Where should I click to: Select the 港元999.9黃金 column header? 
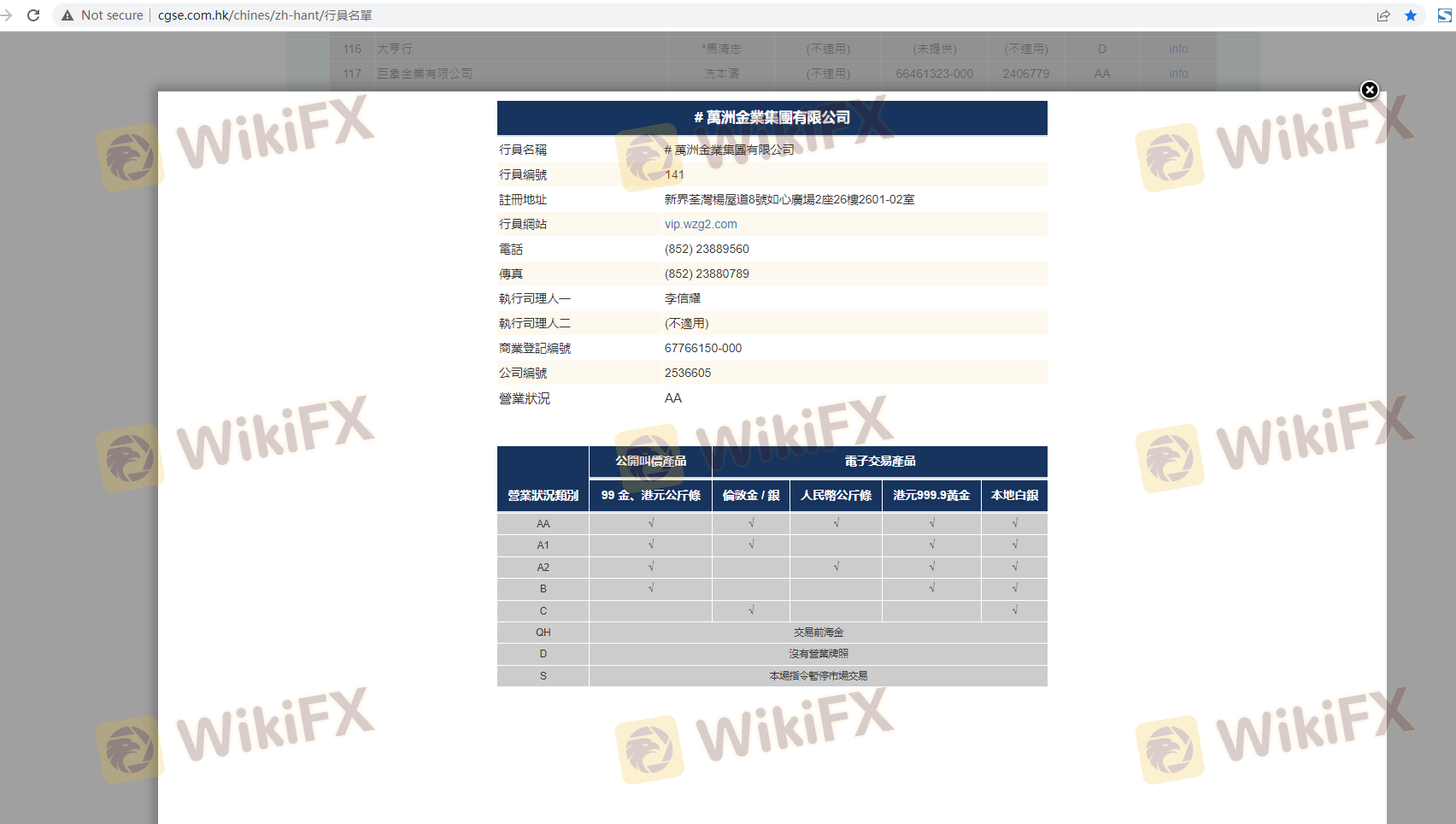[931, 495]
